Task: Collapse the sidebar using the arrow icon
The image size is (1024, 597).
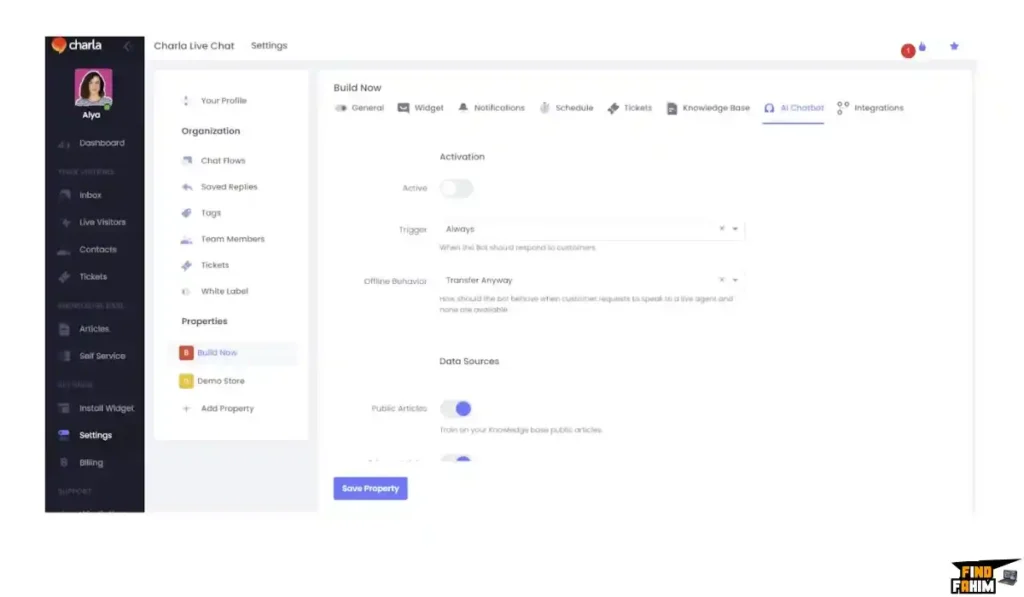Action: click(128, 46)
